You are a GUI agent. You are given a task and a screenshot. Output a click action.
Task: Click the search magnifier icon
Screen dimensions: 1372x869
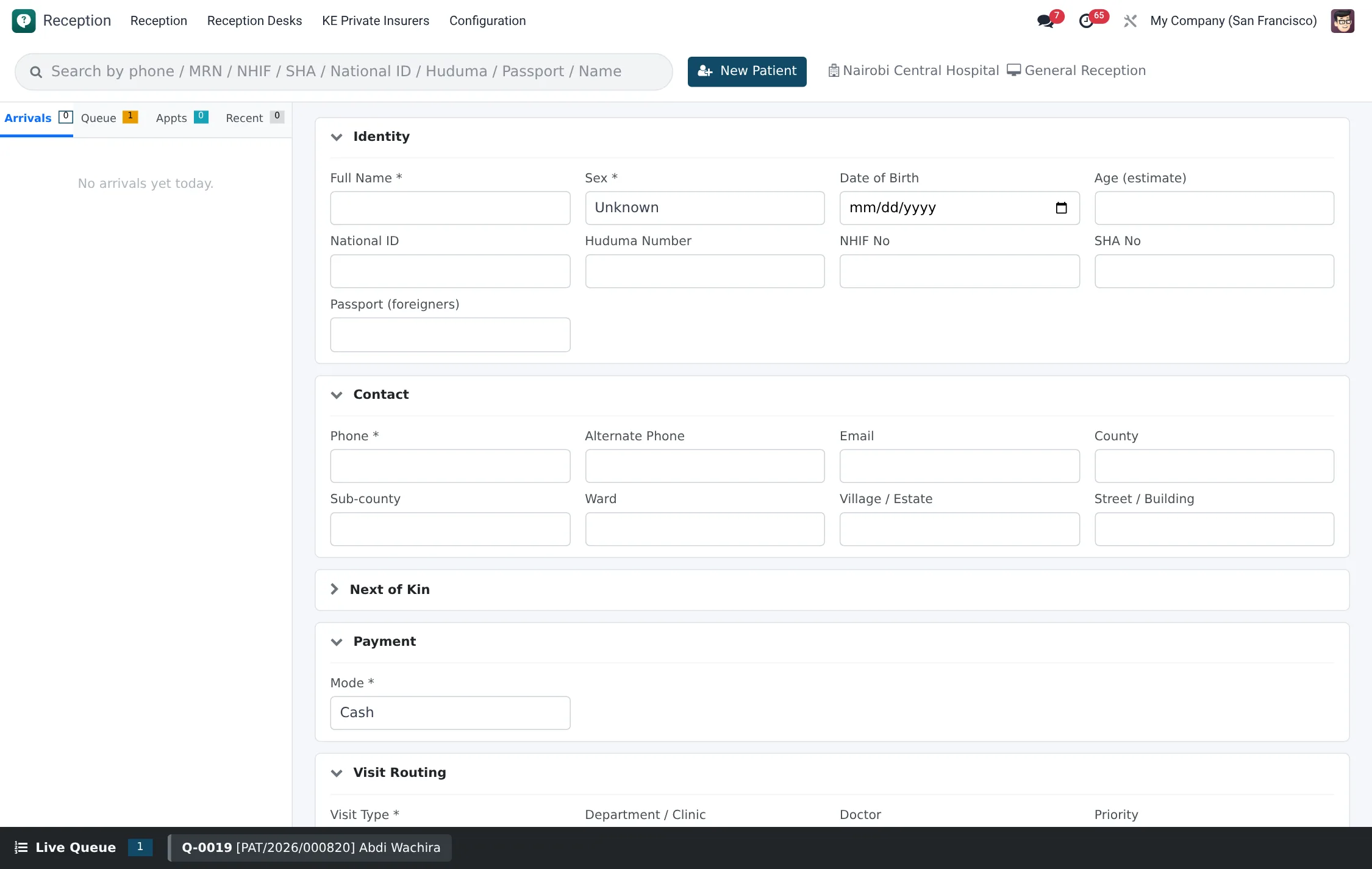point(36,72)
